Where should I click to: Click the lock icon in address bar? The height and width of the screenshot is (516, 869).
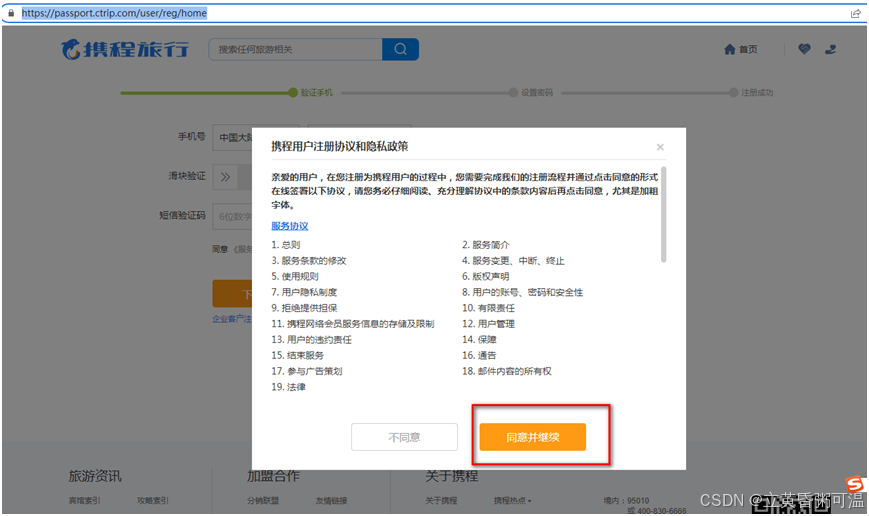11,13
